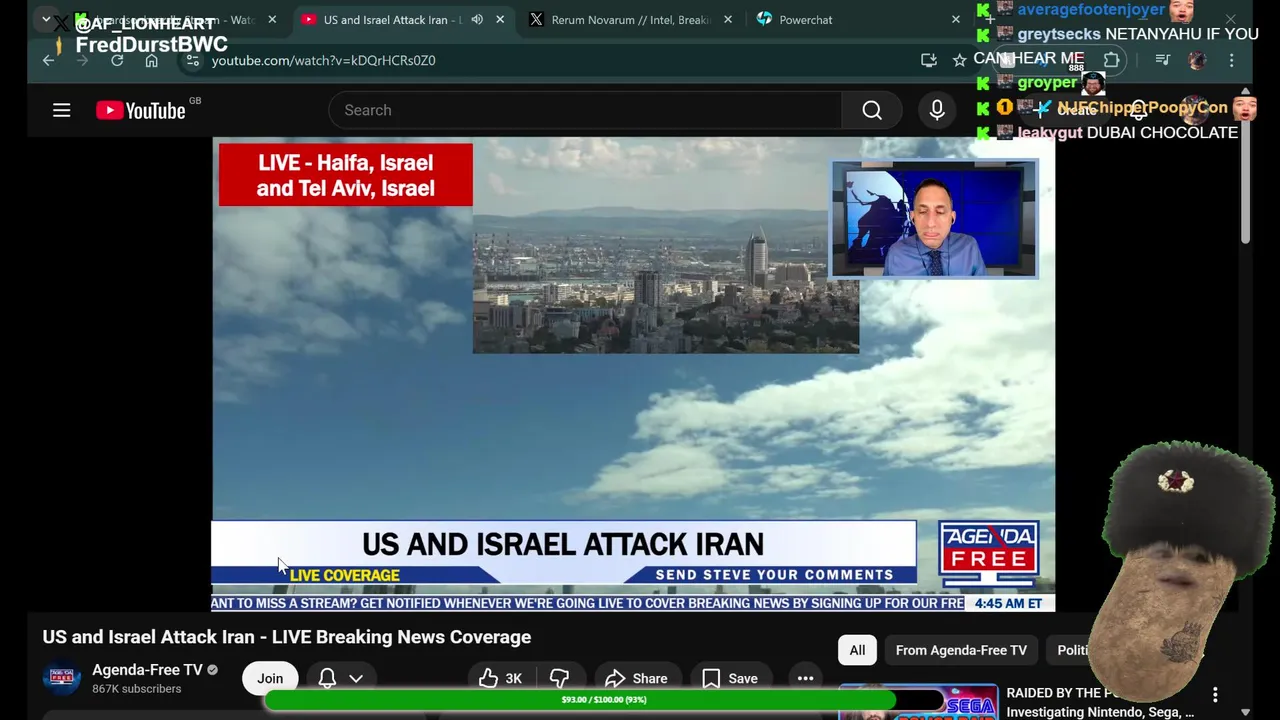Start voice search with the microphone icon

(937, 110)
